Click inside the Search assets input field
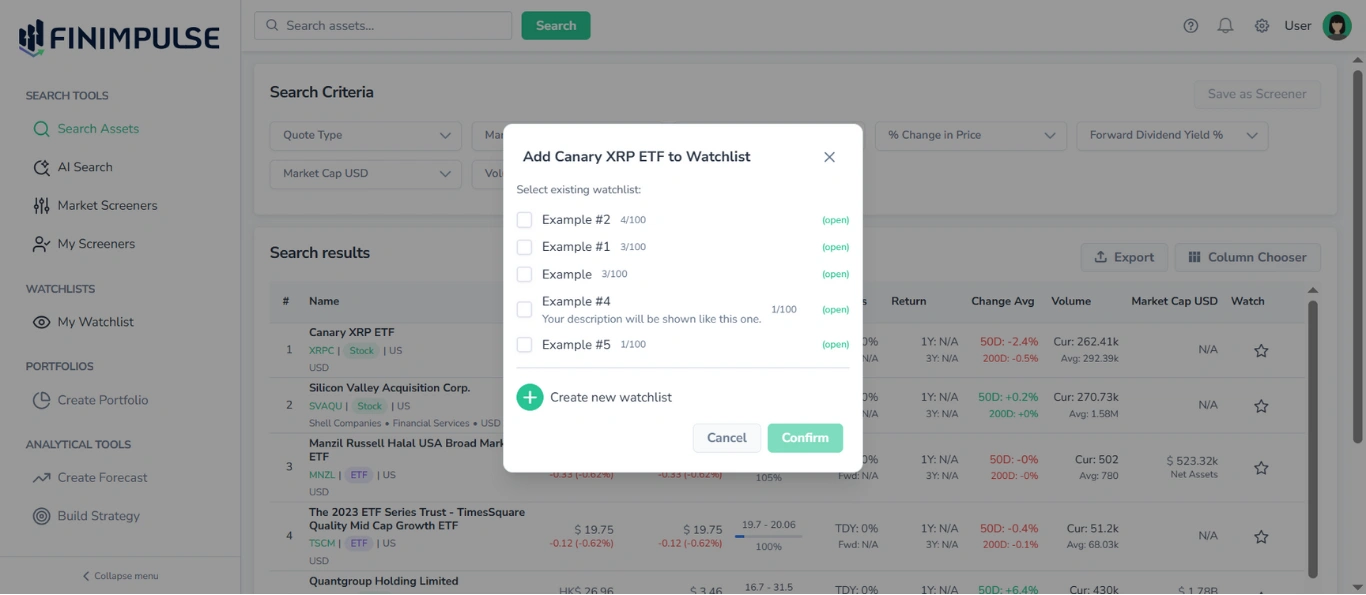Screen dimensions: 1366x595 pos(382,25)
